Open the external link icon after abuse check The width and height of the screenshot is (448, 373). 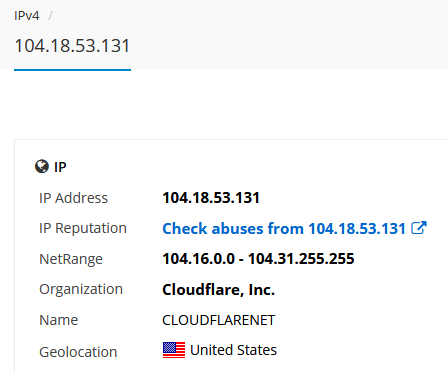tap(419, 228)
